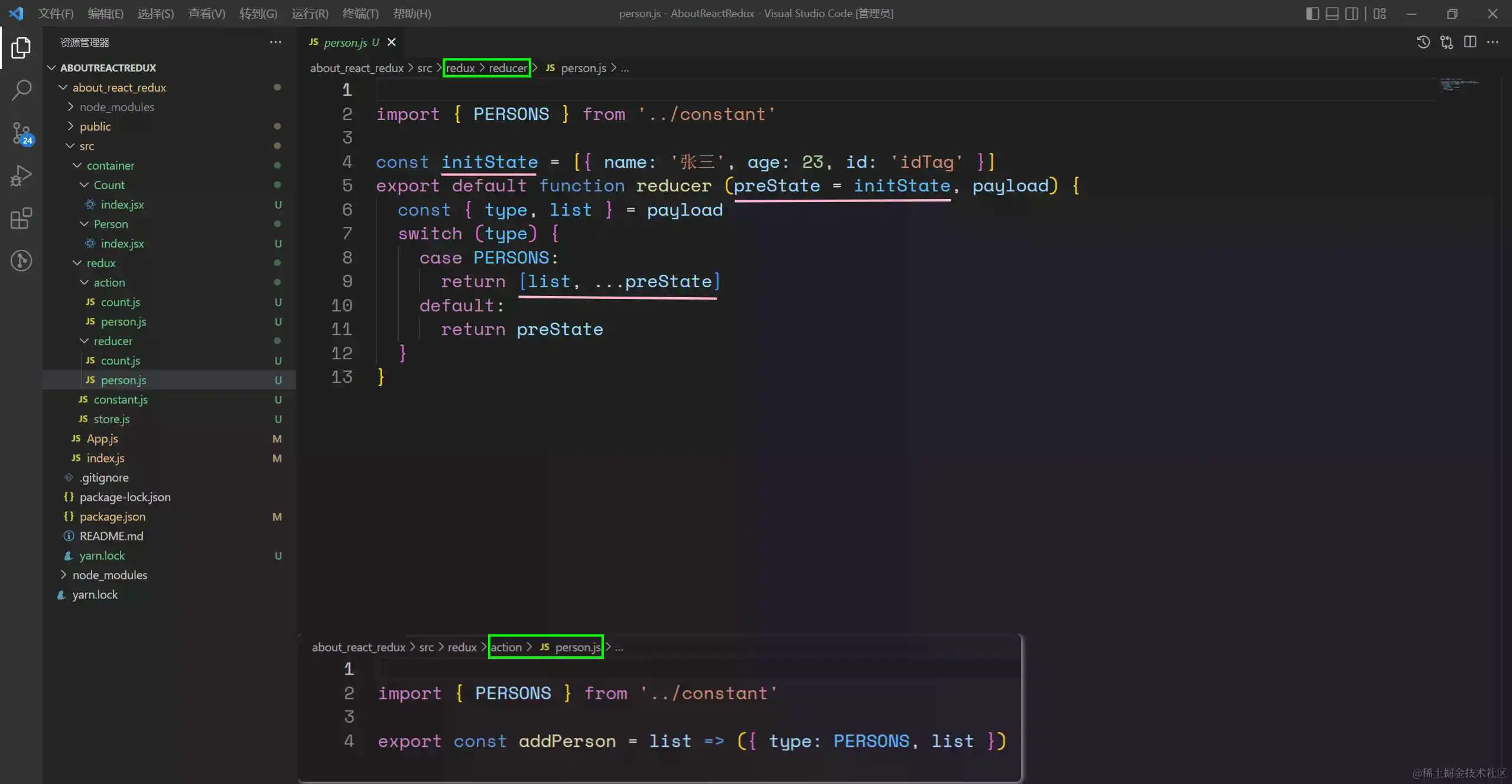Click braces icon of package-lock.json
This screenshot has height=784, width=1512.
(69, 497)
